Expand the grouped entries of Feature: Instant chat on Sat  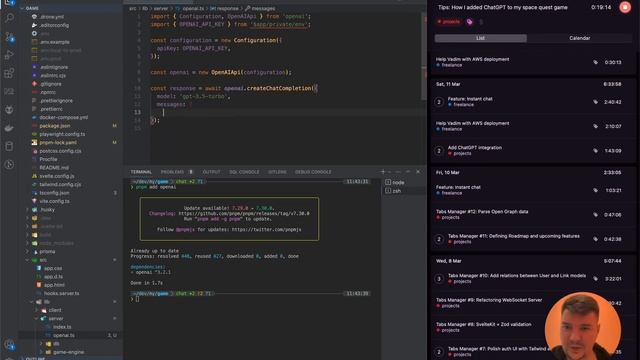tap(439, 102)
